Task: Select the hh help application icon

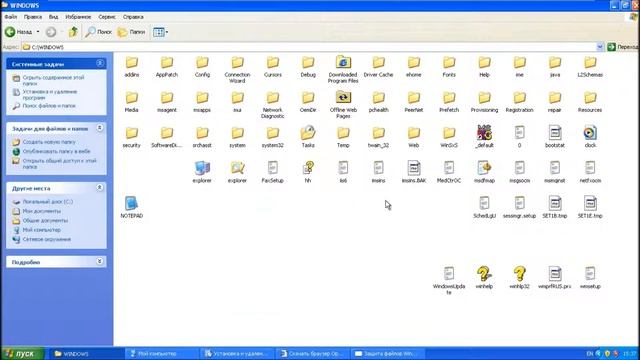Action: coord(308,168)
